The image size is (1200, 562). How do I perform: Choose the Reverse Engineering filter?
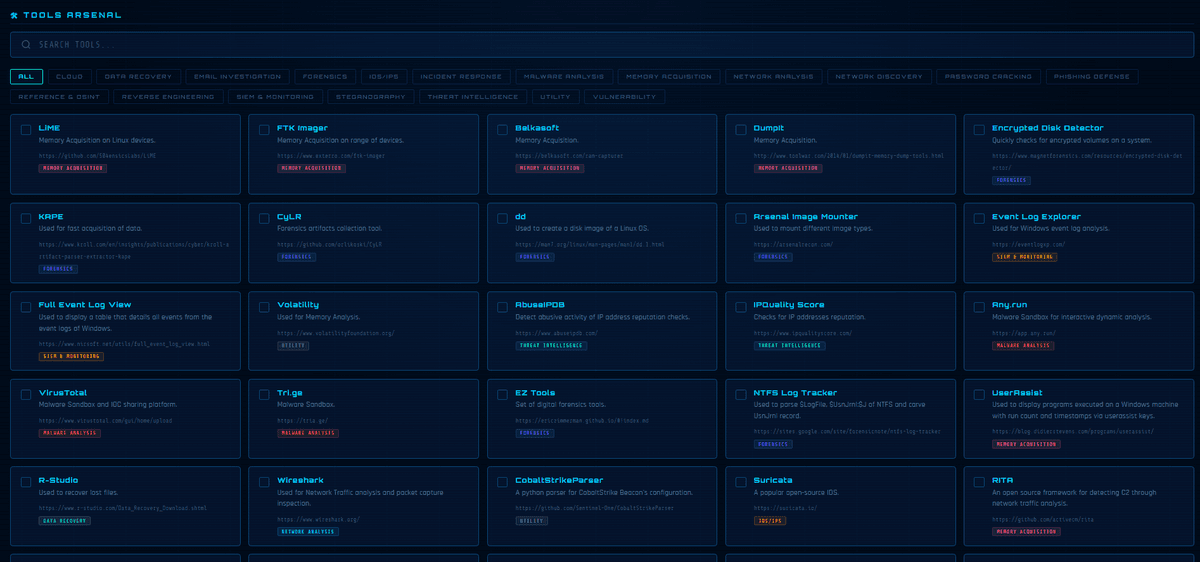(168, 97)
